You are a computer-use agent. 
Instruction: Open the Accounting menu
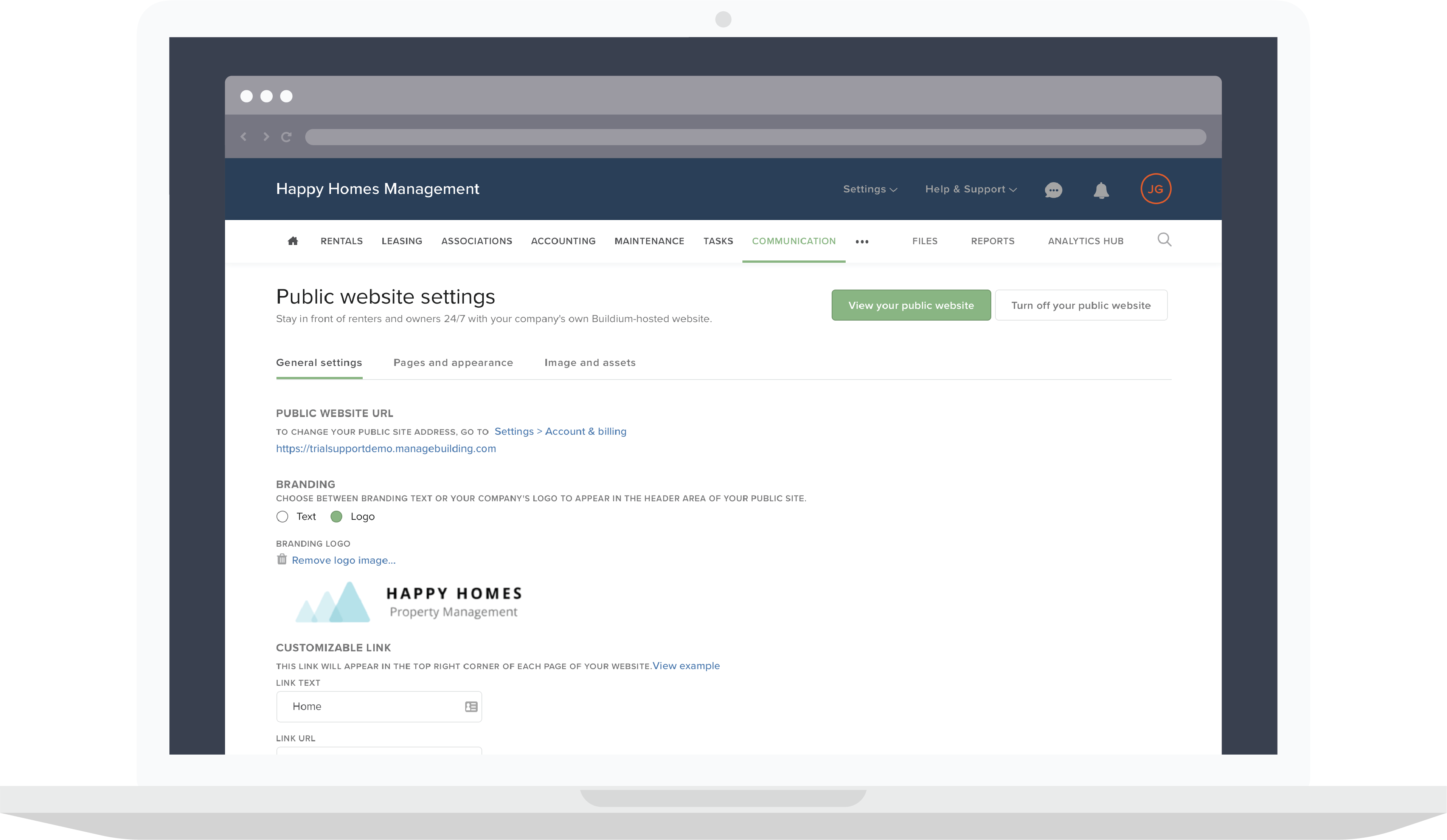pos(563,241)
